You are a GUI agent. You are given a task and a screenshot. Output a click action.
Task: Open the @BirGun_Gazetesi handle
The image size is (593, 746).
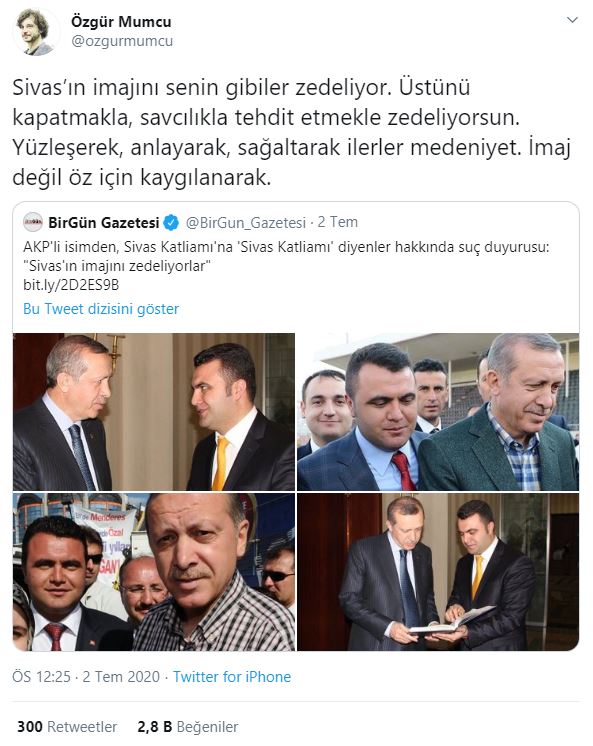246,222
